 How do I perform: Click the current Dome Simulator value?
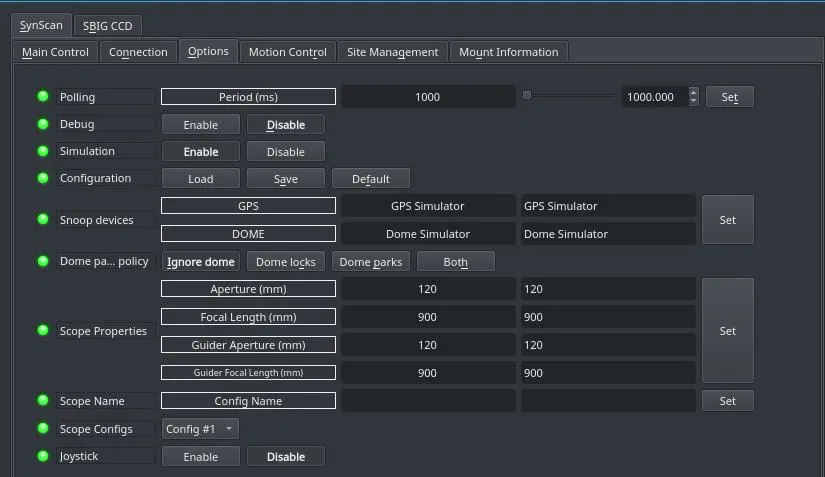(428, 234)
